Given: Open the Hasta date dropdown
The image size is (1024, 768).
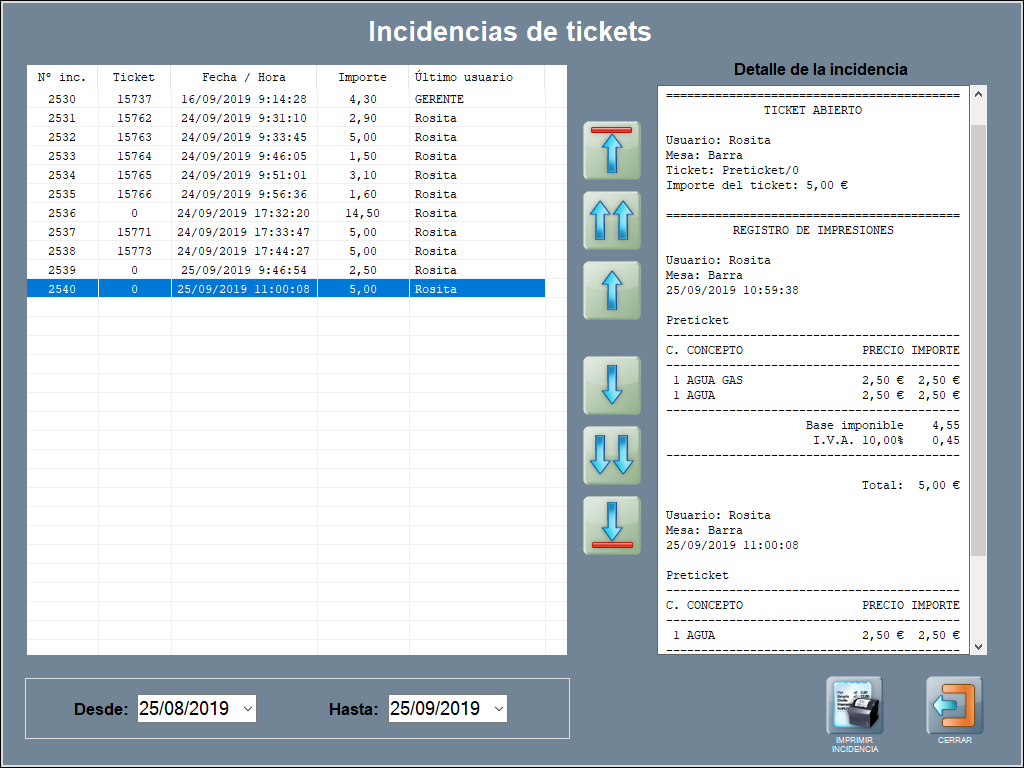Looking at the screenshot, I should point(498,709).
